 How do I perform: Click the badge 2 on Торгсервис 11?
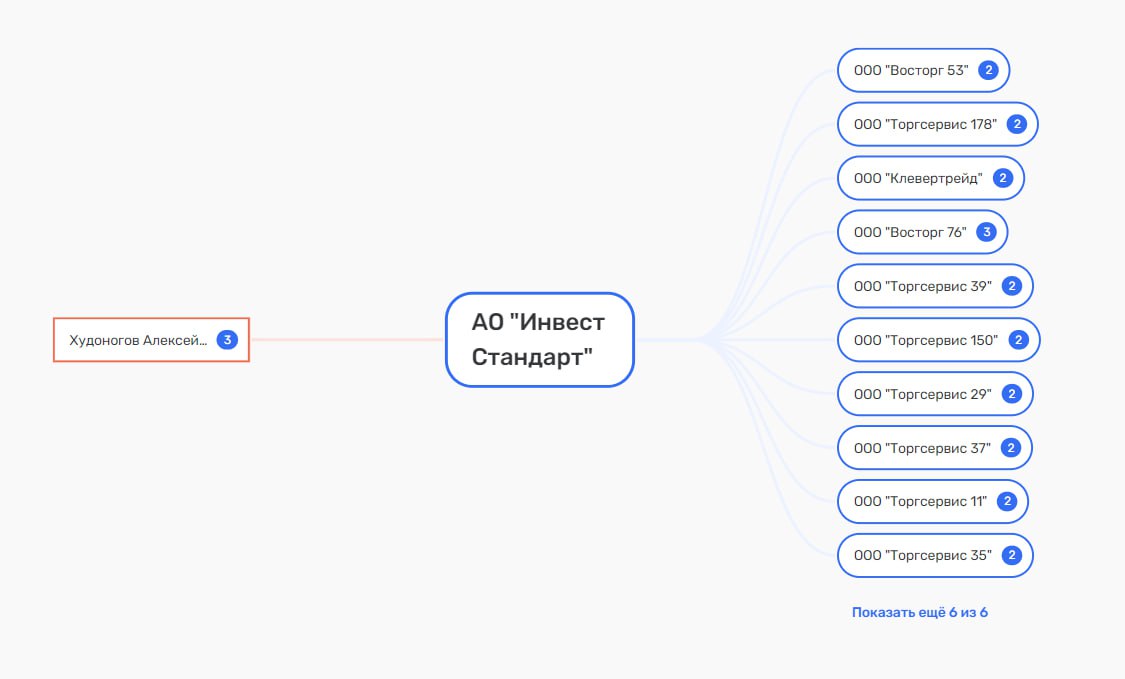coord(1007,501)
